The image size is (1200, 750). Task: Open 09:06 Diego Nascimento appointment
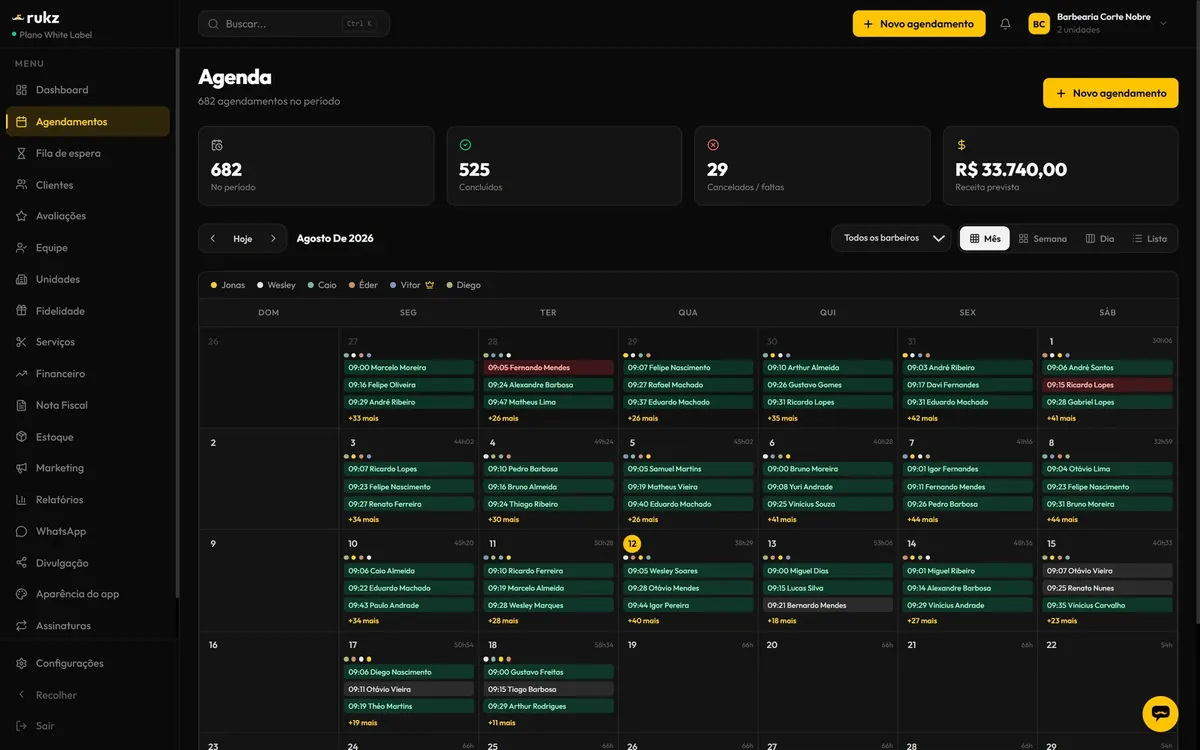tap(410, 672)
